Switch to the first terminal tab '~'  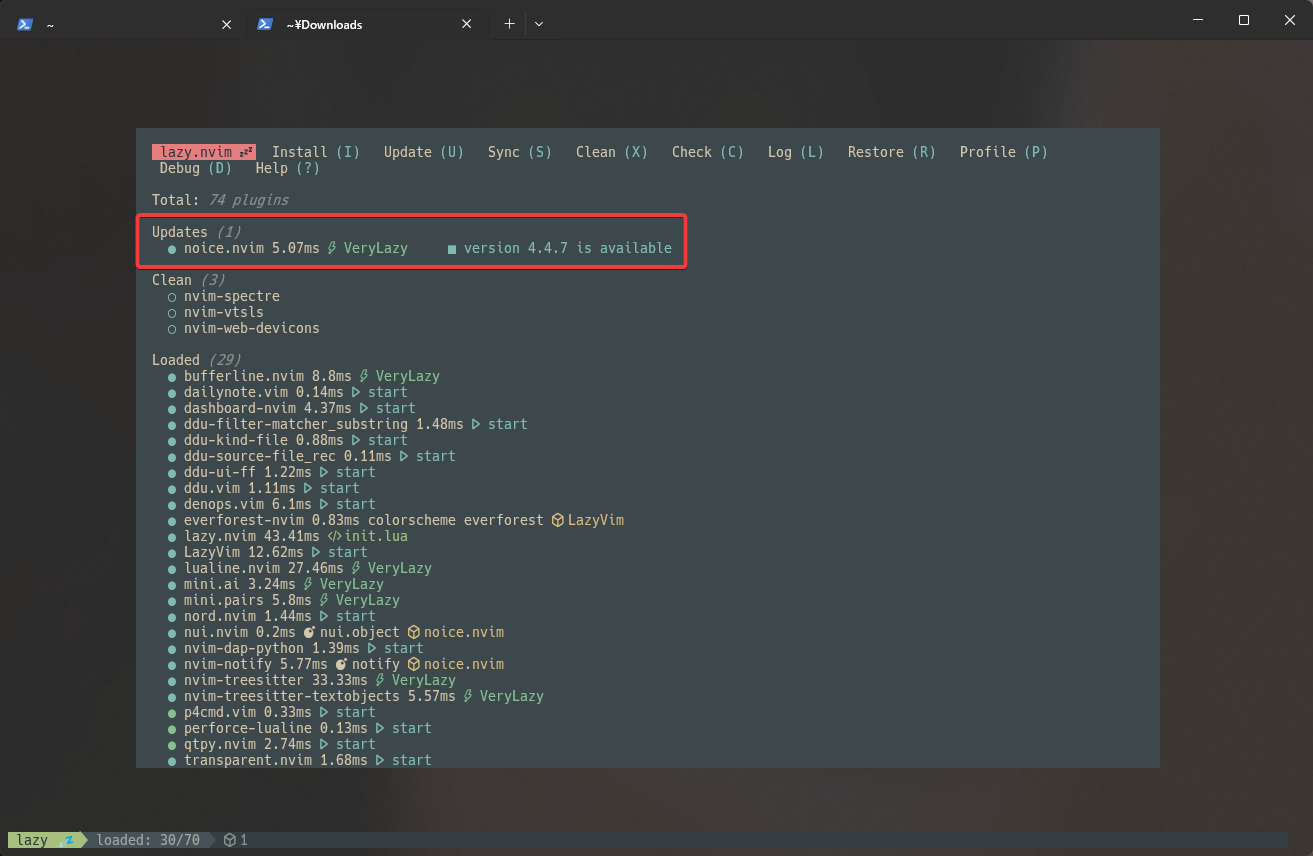click(x=125, y=24)
